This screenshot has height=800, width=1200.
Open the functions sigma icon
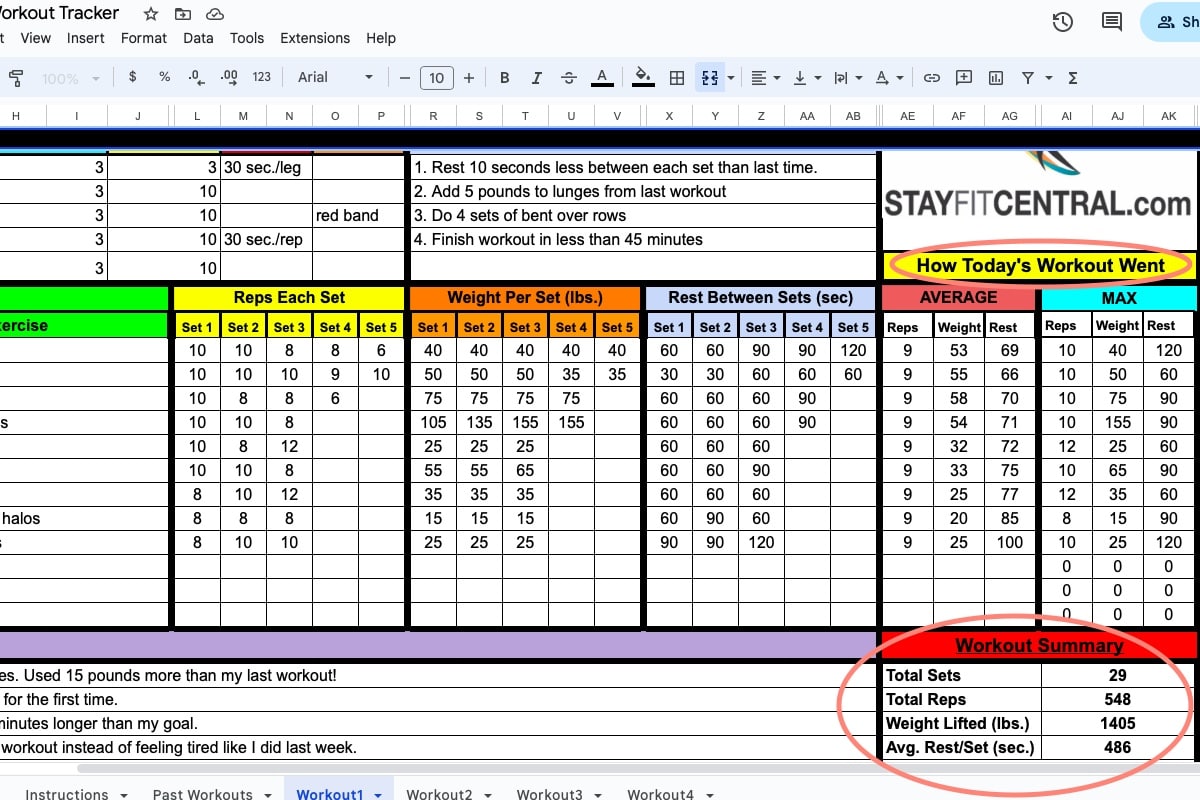pyautogui.click(x=1073, y=78)
